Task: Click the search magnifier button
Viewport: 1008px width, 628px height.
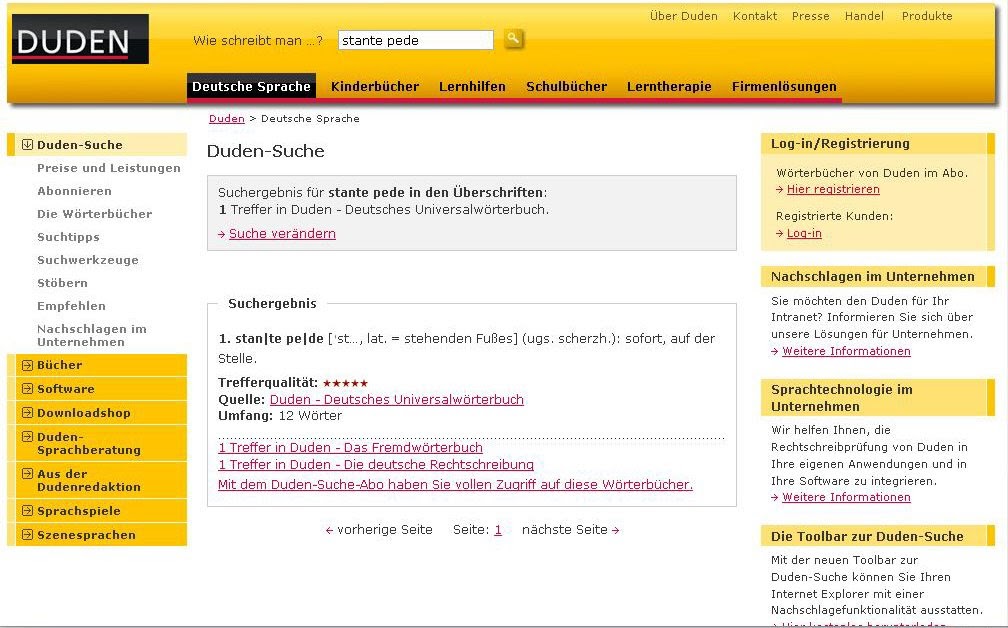Action: click(513, 39)
